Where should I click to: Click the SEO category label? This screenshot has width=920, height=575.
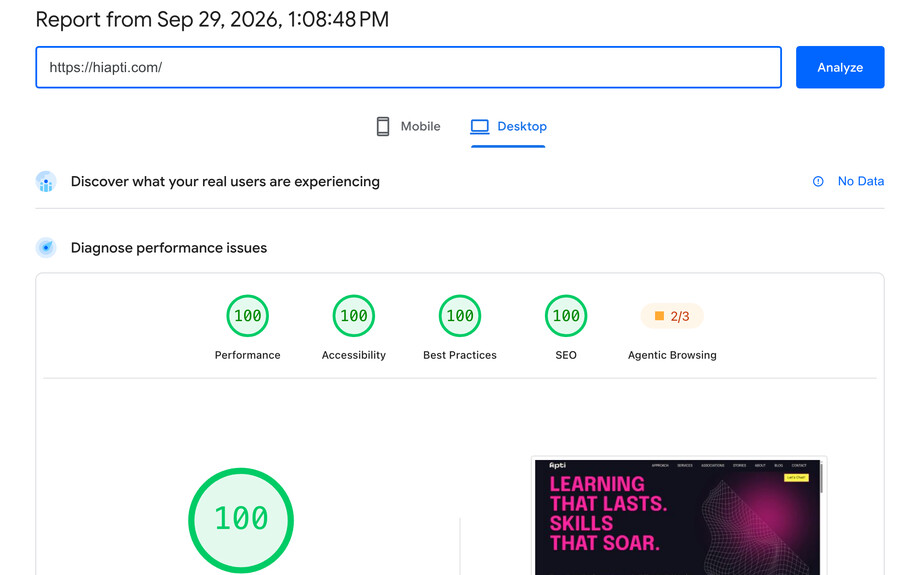click(566, 355)
